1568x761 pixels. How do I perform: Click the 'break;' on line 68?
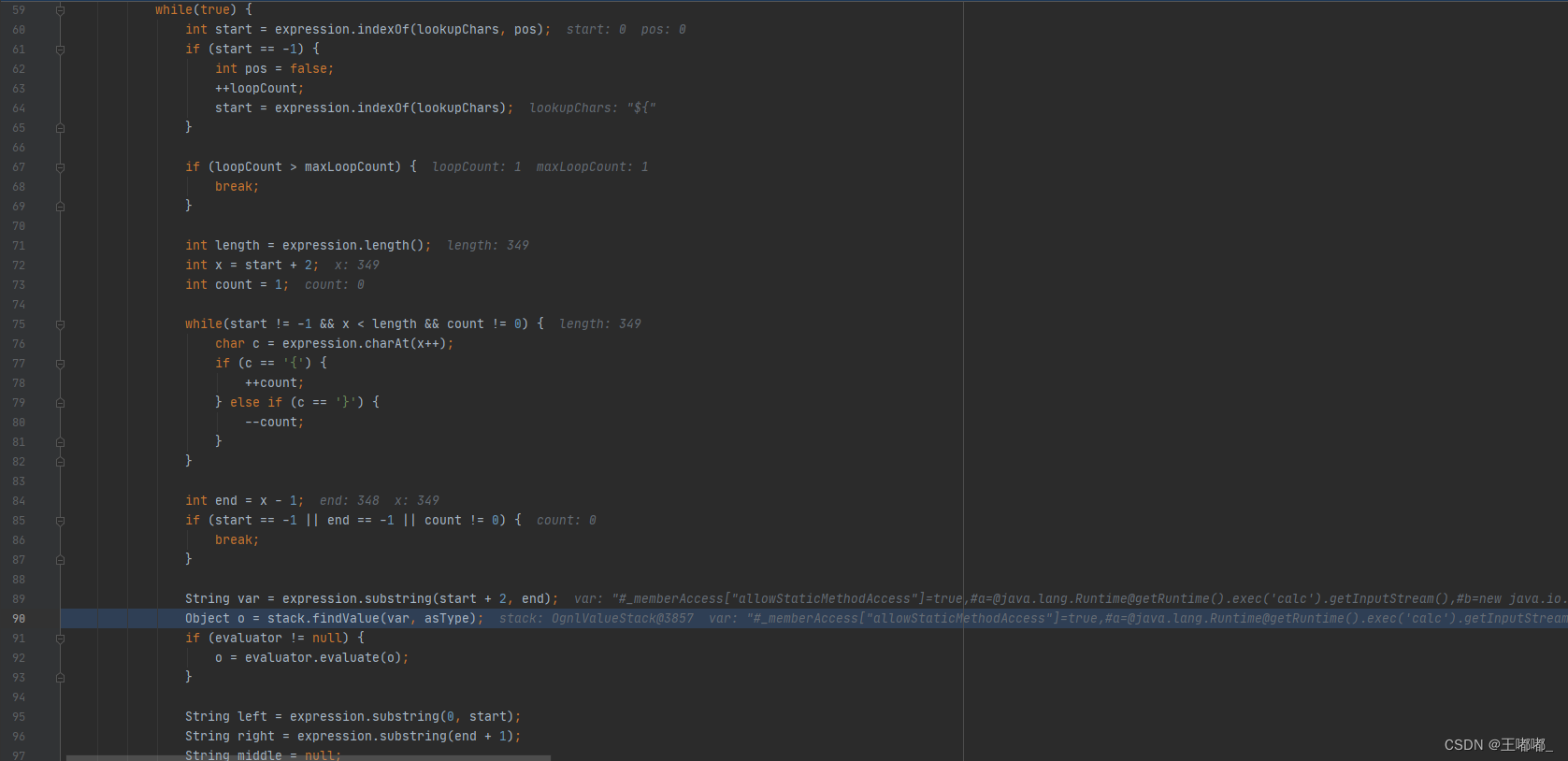click(x=237, y=187)
